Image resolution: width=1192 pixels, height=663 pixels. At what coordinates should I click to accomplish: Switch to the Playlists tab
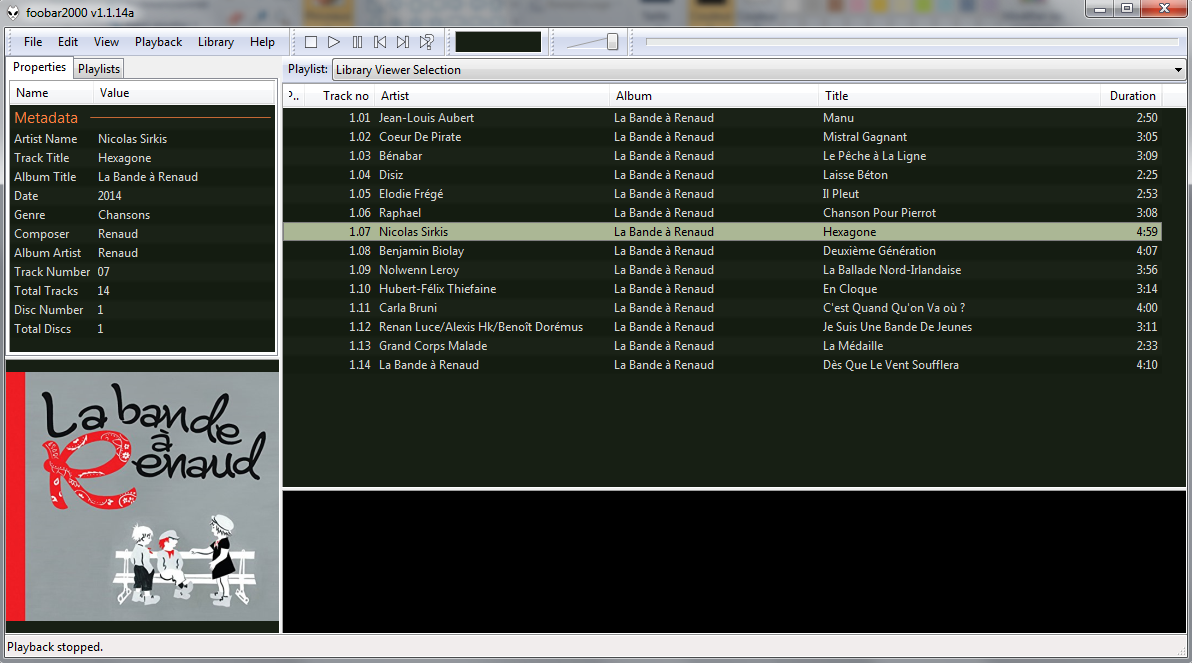pos(99,68)
